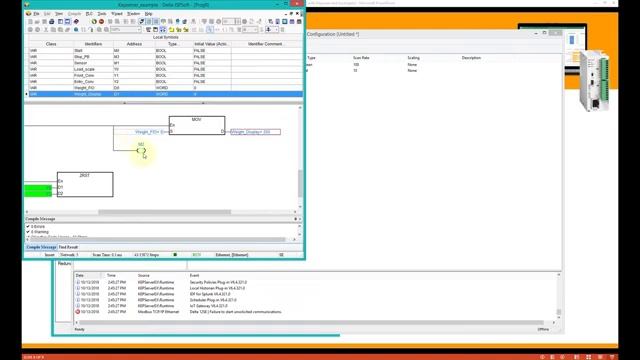640x360 pixels.
Task: Click Scan Rate column header in Configuration window
Action: click(361, 58)
